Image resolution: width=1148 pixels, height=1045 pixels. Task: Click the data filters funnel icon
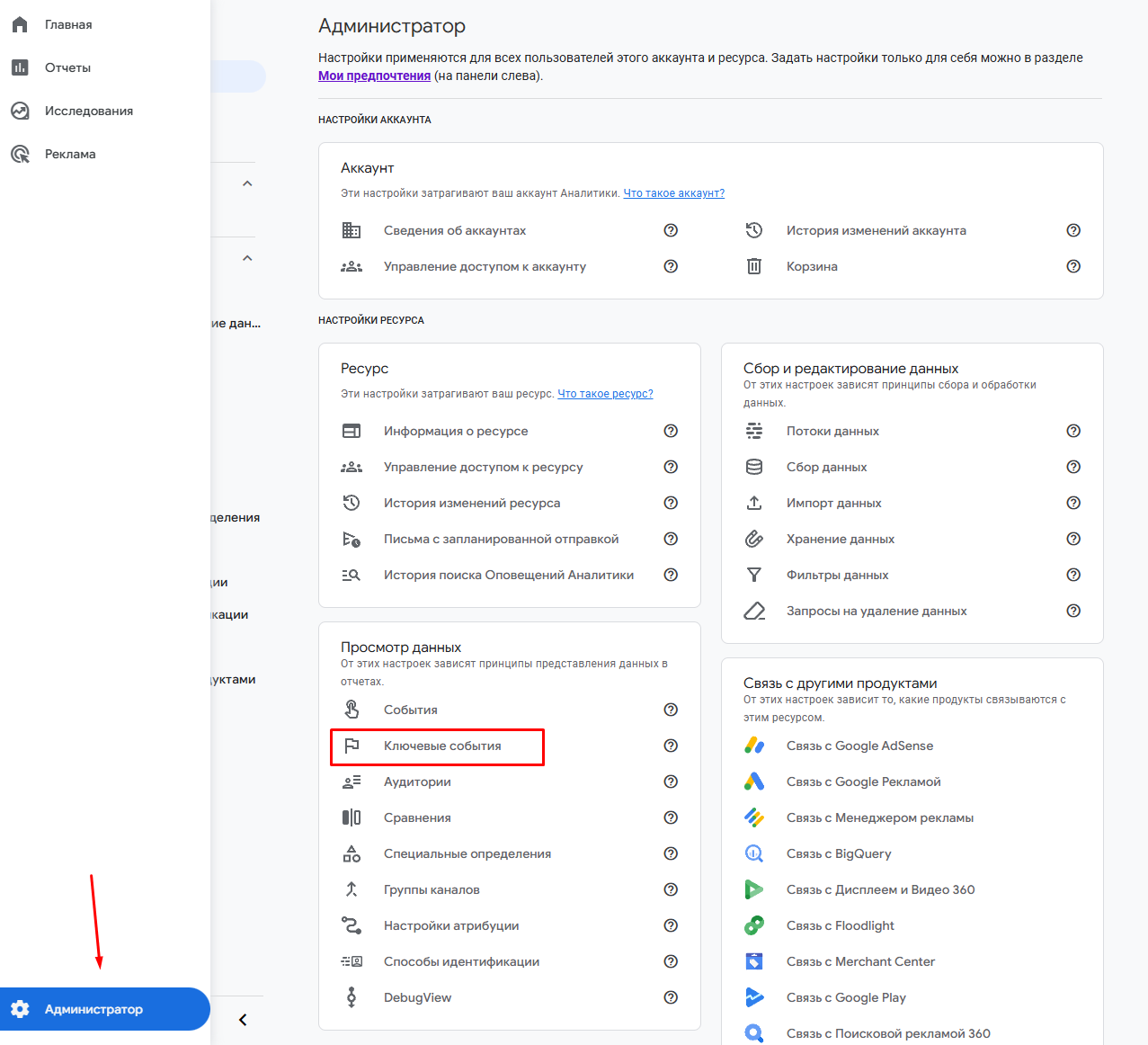(754, 575)
